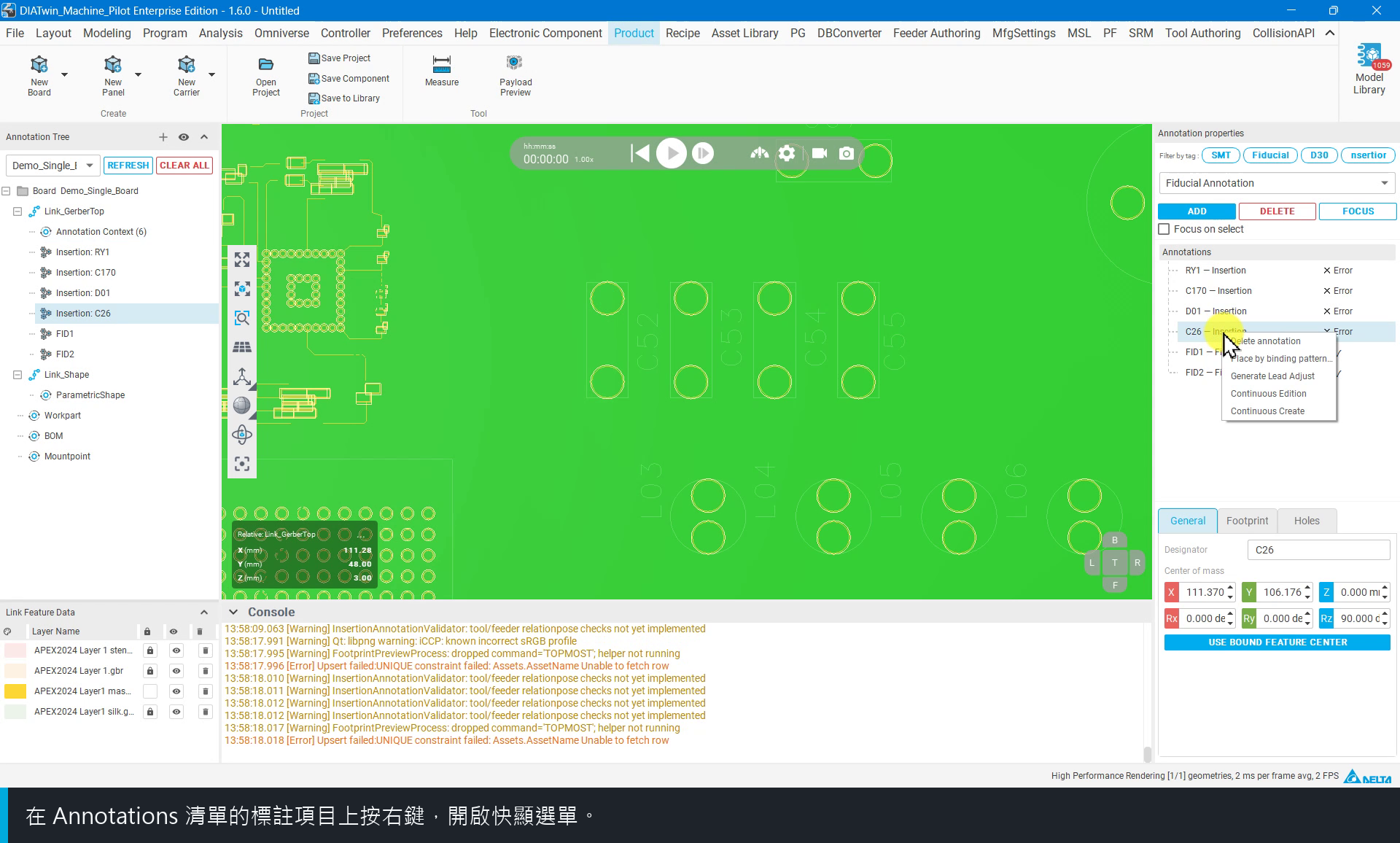This screenshot has height=843, width=1400.
Task: Click Save Project in the ribbon
Action: click(339, 58)
